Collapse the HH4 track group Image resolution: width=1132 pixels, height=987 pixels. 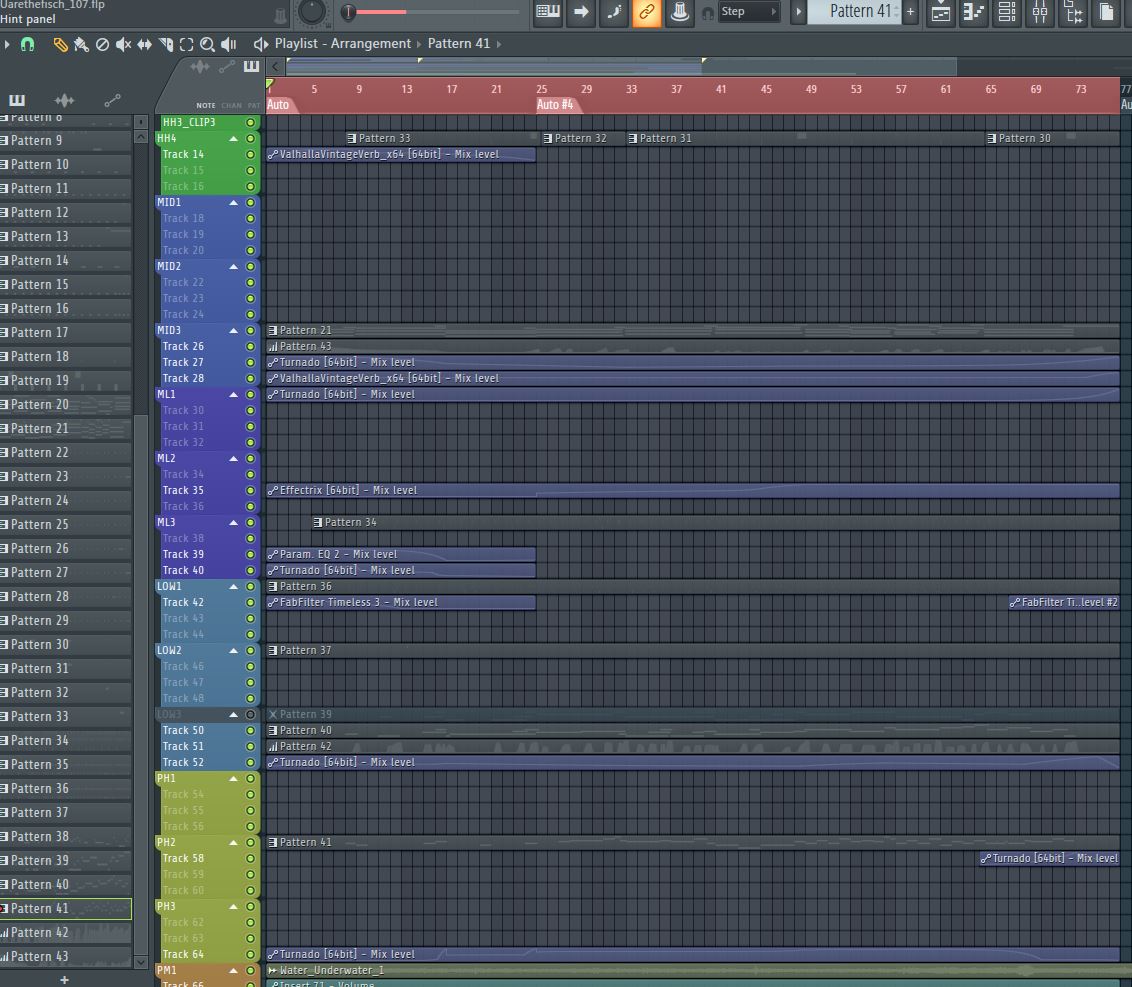coord(233,139)
